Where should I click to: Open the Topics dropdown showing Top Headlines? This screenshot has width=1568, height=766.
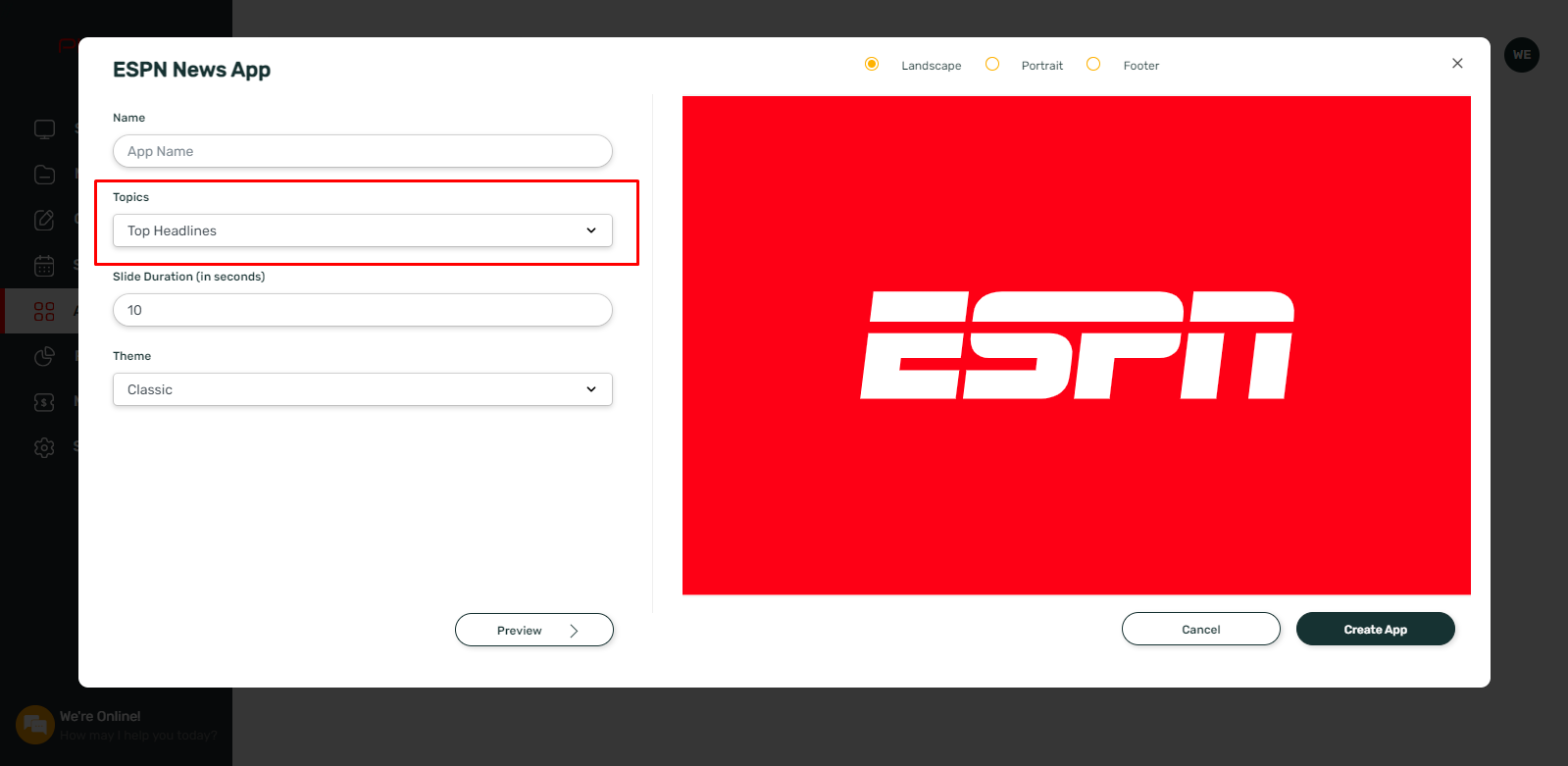click(x=363, y=230)
